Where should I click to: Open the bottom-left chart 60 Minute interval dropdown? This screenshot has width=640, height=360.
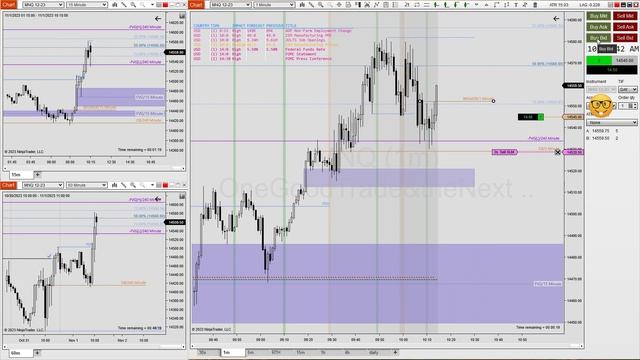click(87, 185)
